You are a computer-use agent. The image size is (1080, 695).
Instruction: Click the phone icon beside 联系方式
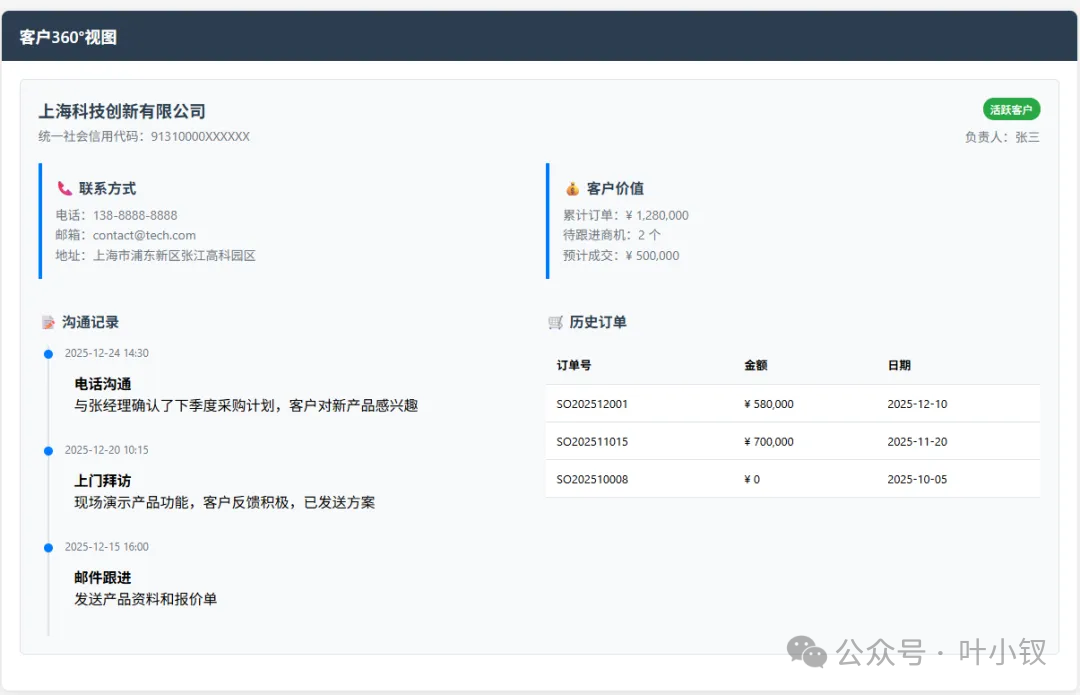pyautogui.click(x=65, y=188)
